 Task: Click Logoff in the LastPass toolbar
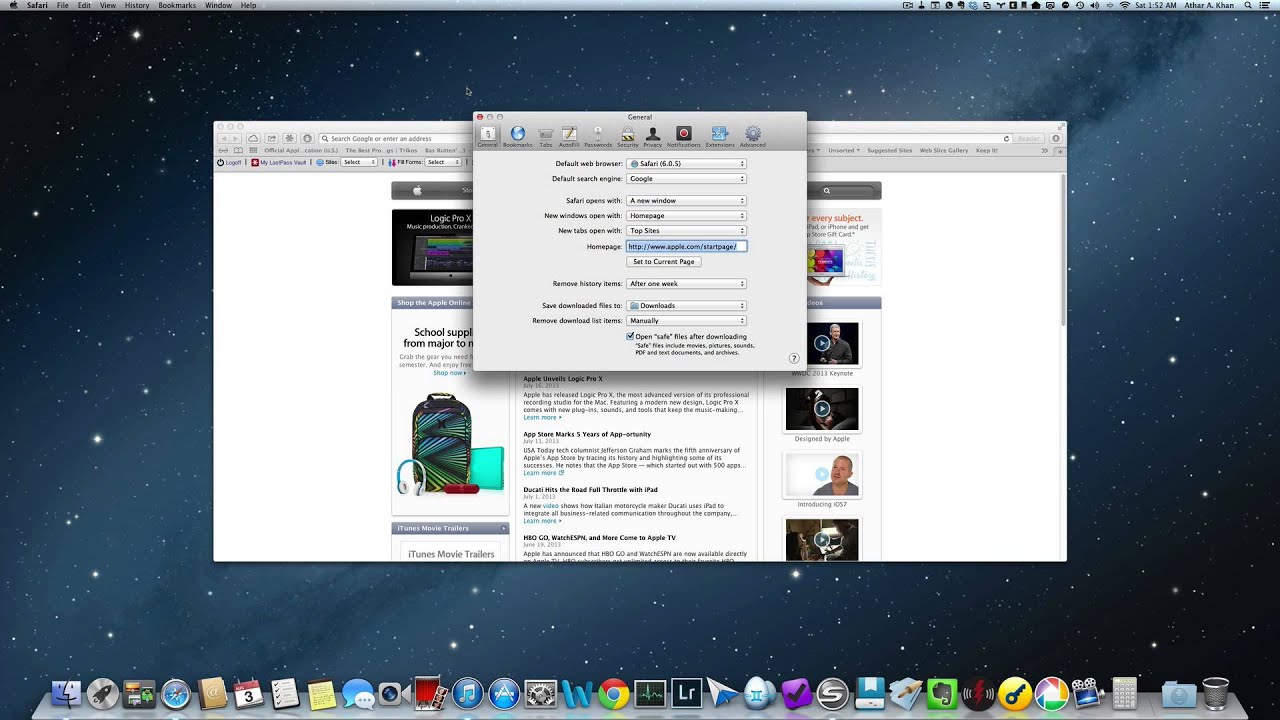tap(230, 162)
